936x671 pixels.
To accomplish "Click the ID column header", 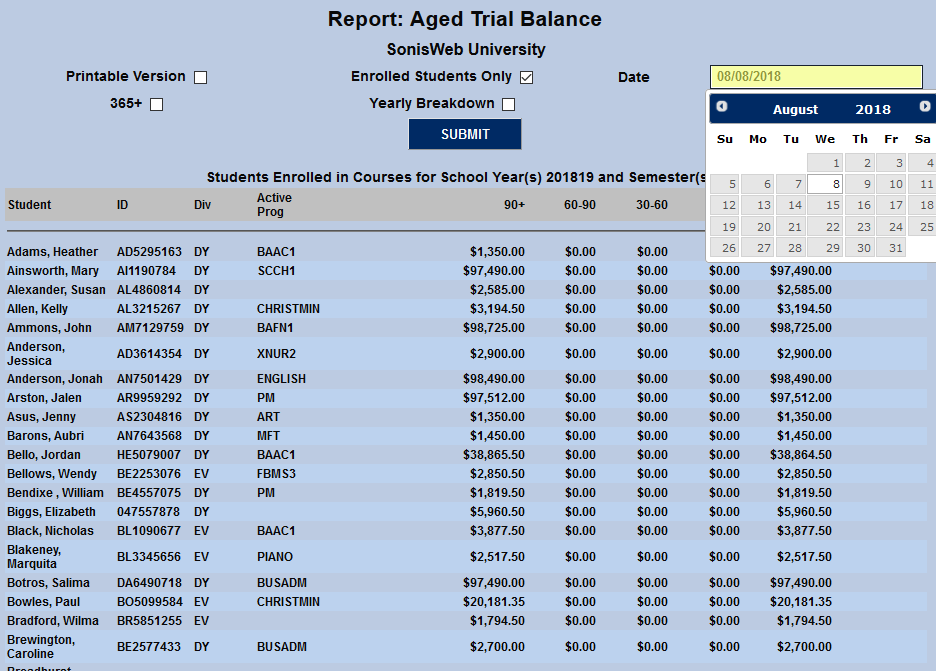I will point(122,204).
